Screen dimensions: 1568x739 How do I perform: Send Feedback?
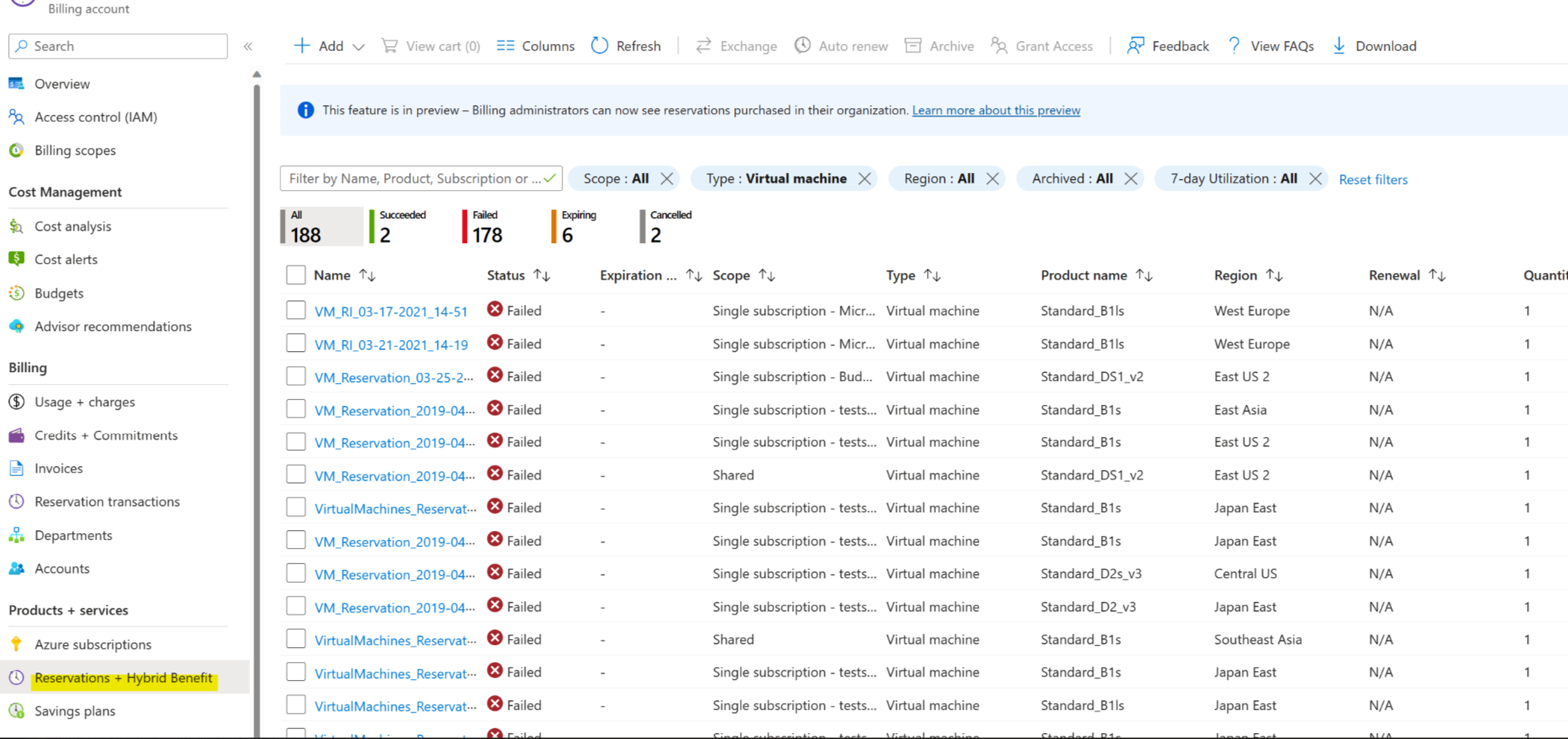pyautogui.click(x=1167, y=45)
